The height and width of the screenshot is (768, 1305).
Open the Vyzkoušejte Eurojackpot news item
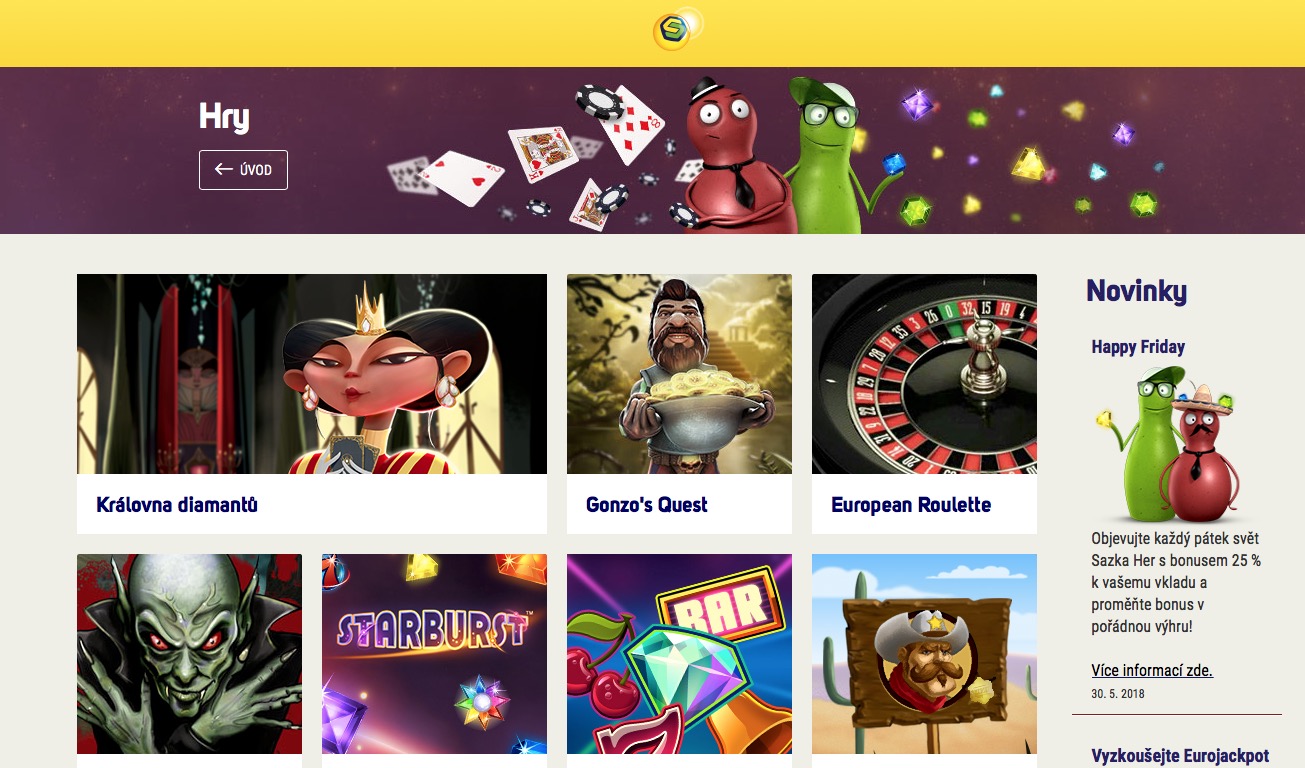click(1180, 755)
